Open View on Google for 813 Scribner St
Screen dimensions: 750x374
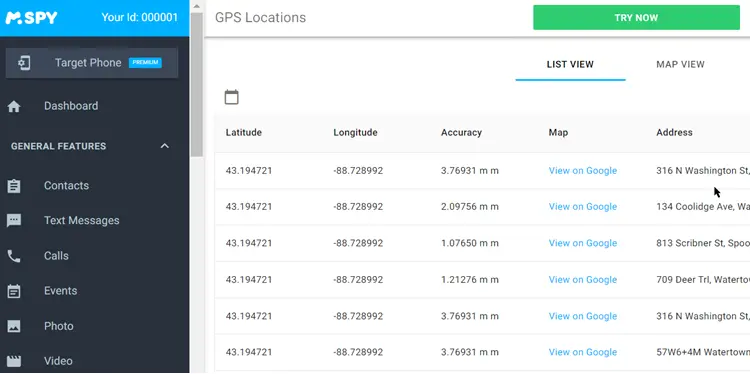tap(583, 243)
